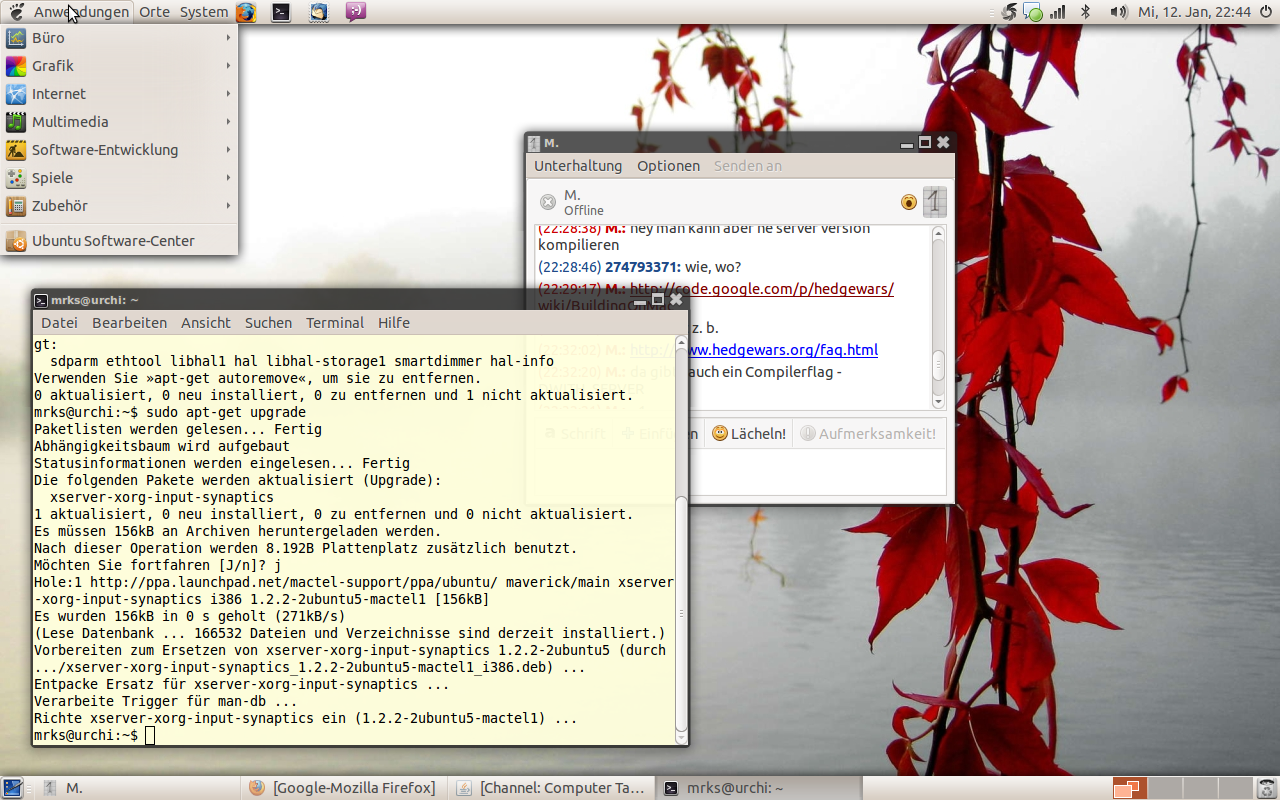Click the Lächeln! smiley button
Image resolution: width=1280 pixels, height=800 pixels.
tap(748, 434)
